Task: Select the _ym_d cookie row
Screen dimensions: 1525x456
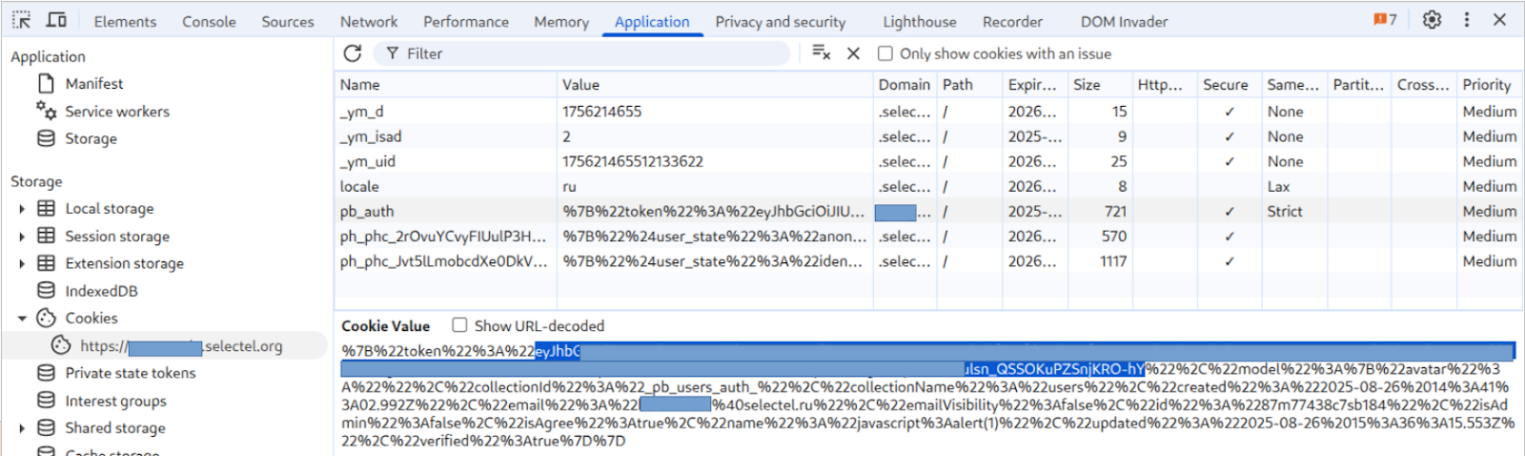Action: click(929, 112)
